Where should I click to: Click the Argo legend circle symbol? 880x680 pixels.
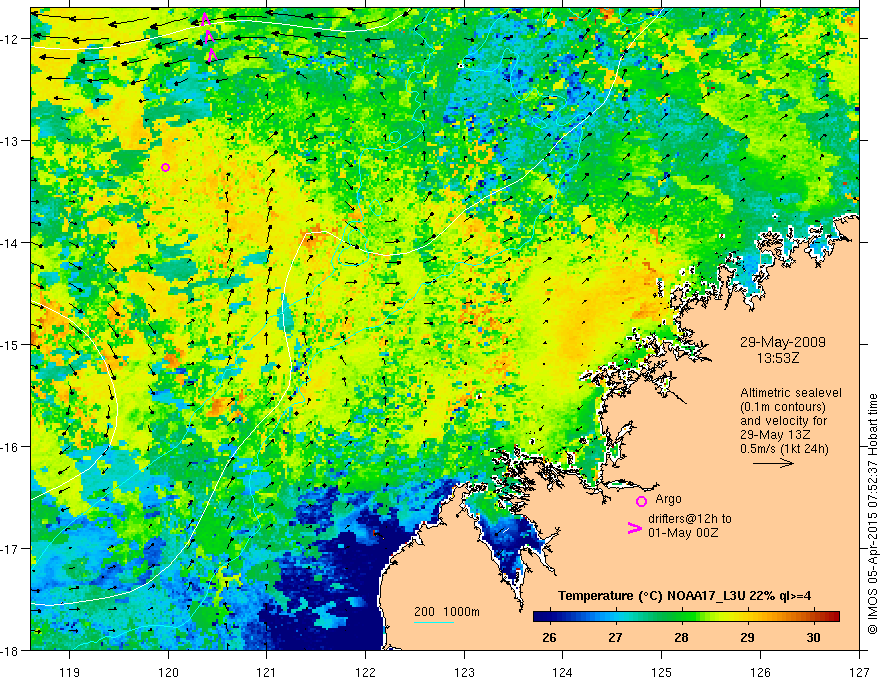click(641, 501)
